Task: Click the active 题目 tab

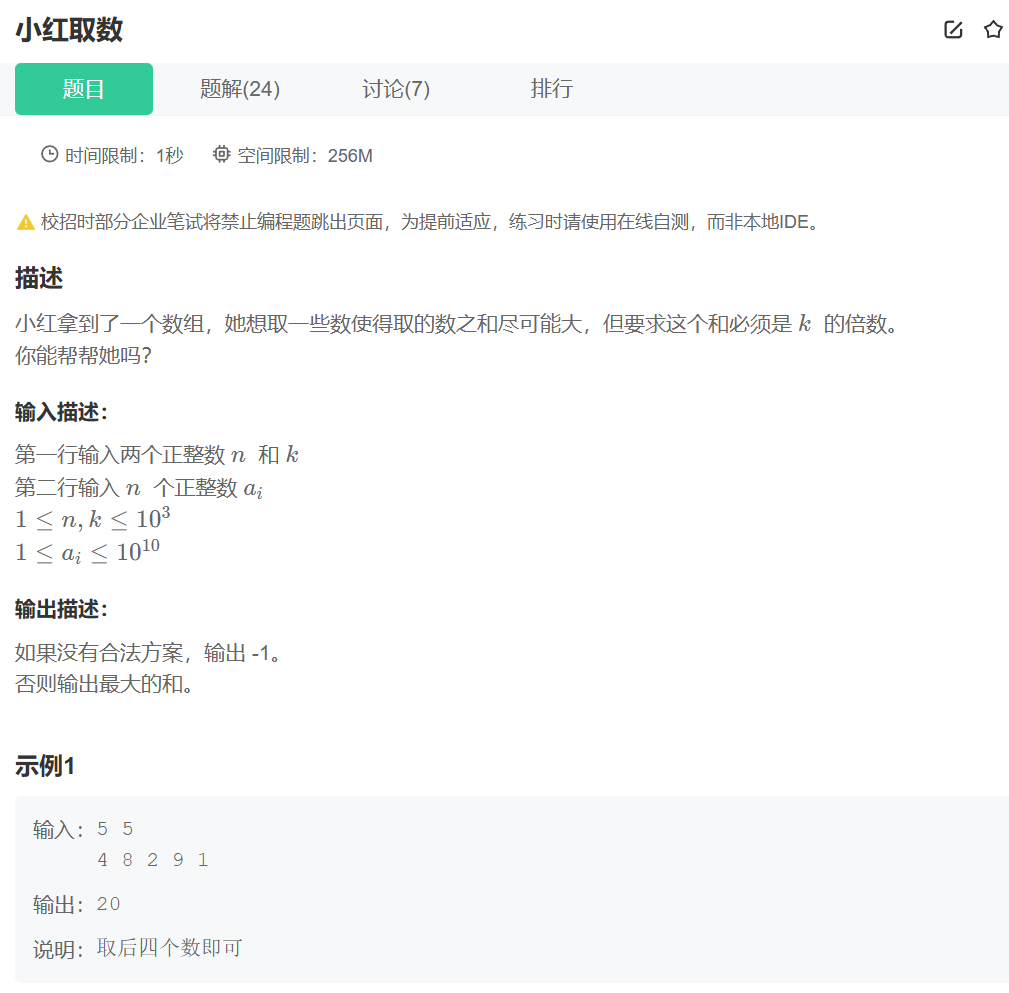Action: coord(83,89)
